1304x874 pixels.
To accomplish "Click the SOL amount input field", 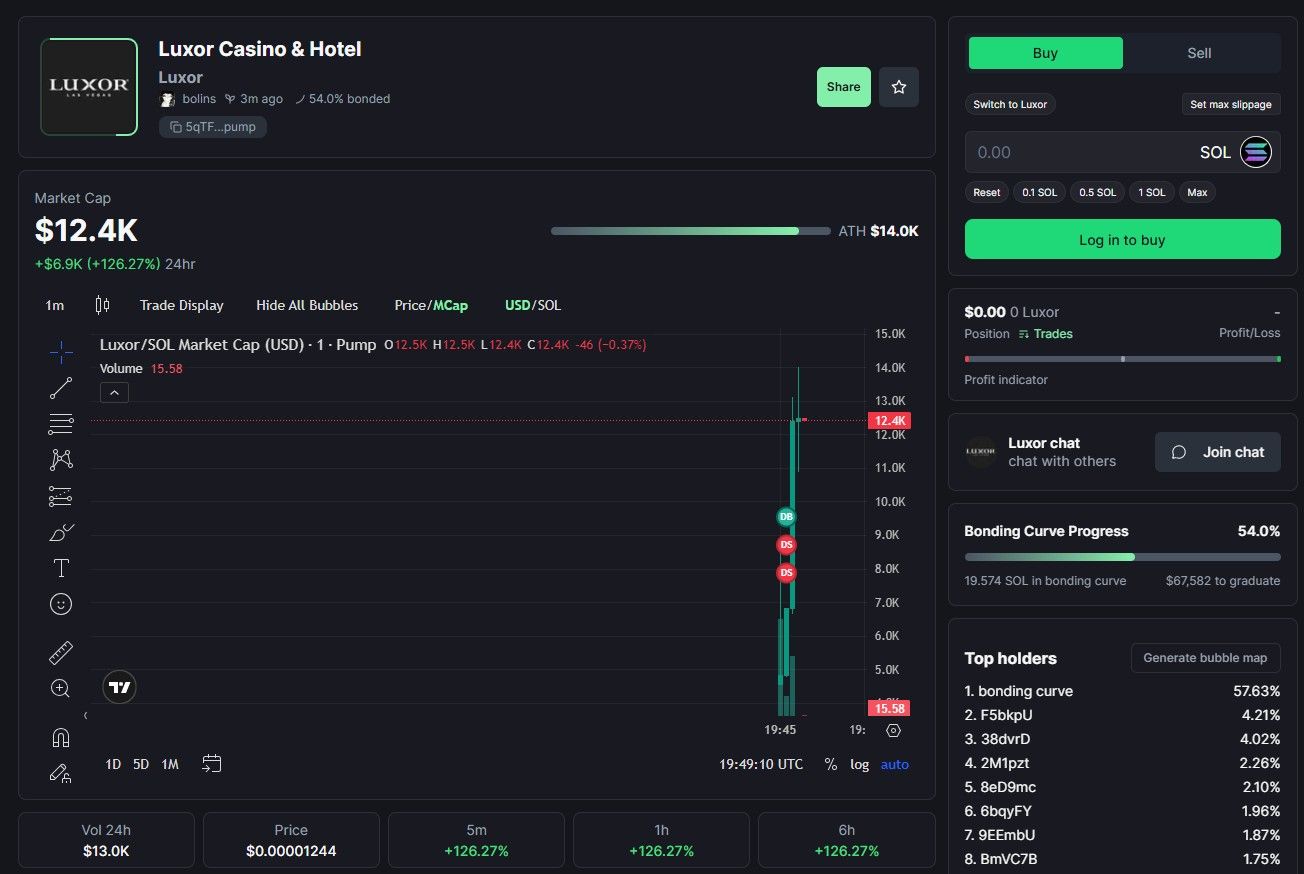I will pos(1080,152).
